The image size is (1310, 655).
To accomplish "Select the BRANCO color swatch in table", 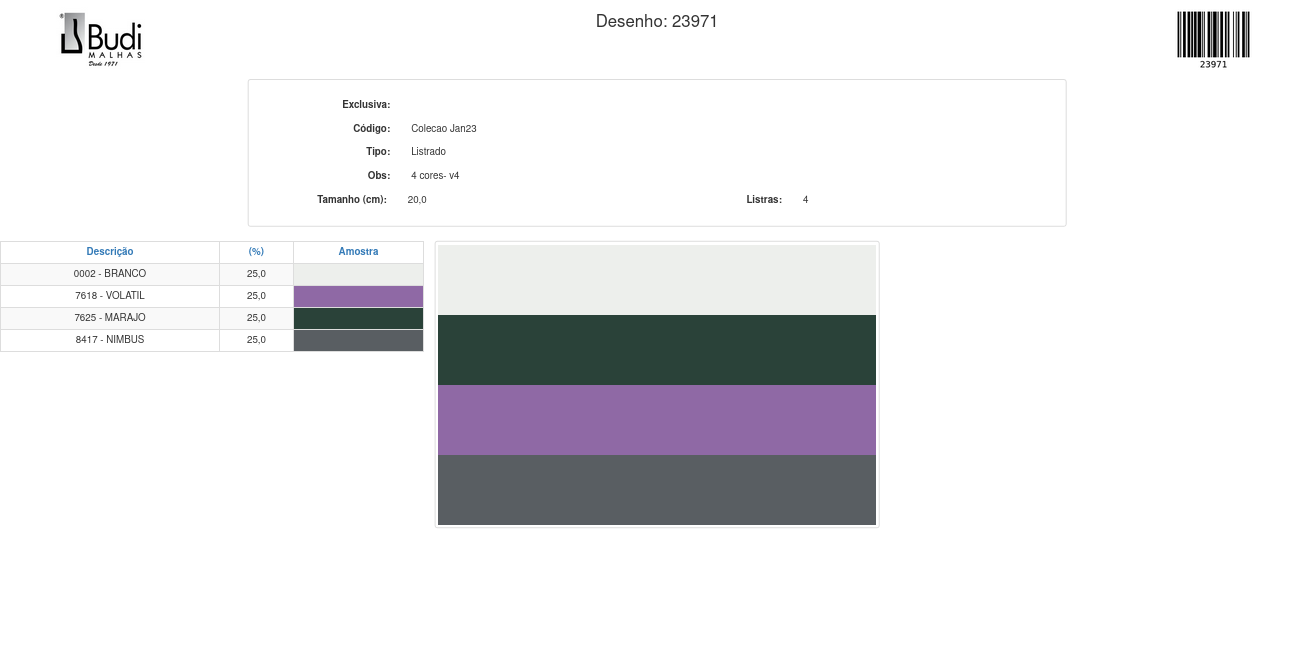I will (x=358, y=275).
